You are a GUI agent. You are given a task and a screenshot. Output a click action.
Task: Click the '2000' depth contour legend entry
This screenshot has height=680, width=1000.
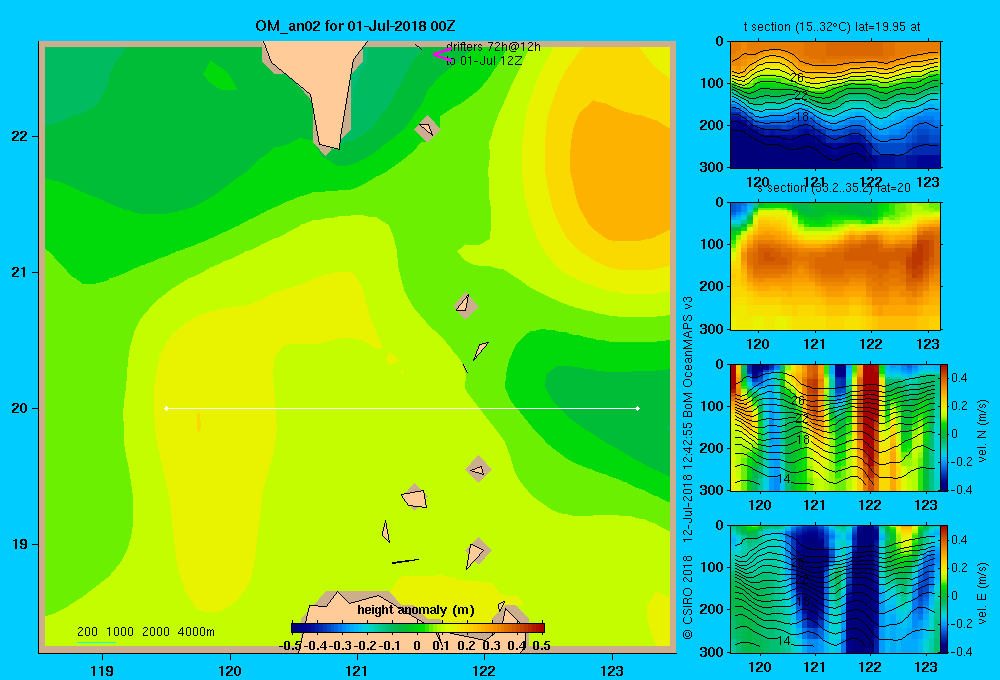[156, 632]
